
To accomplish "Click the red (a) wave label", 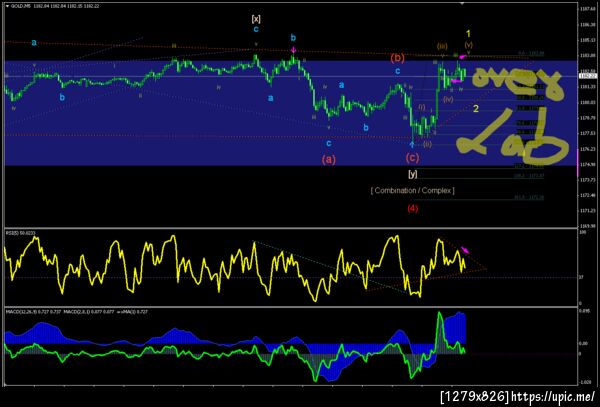I will (329, 159).
